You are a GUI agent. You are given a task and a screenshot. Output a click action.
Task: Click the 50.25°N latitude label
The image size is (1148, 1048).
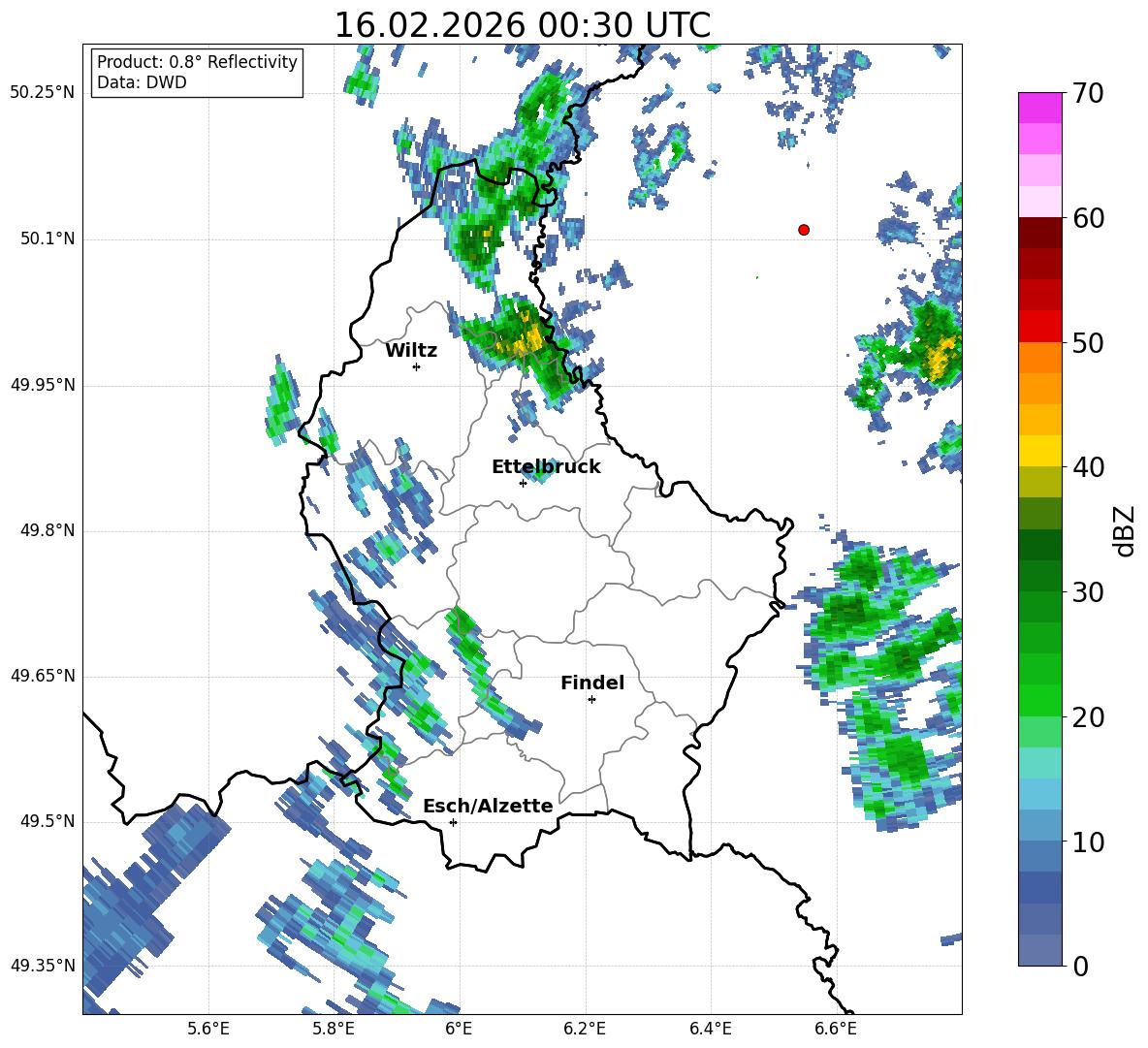pos(44,93)
